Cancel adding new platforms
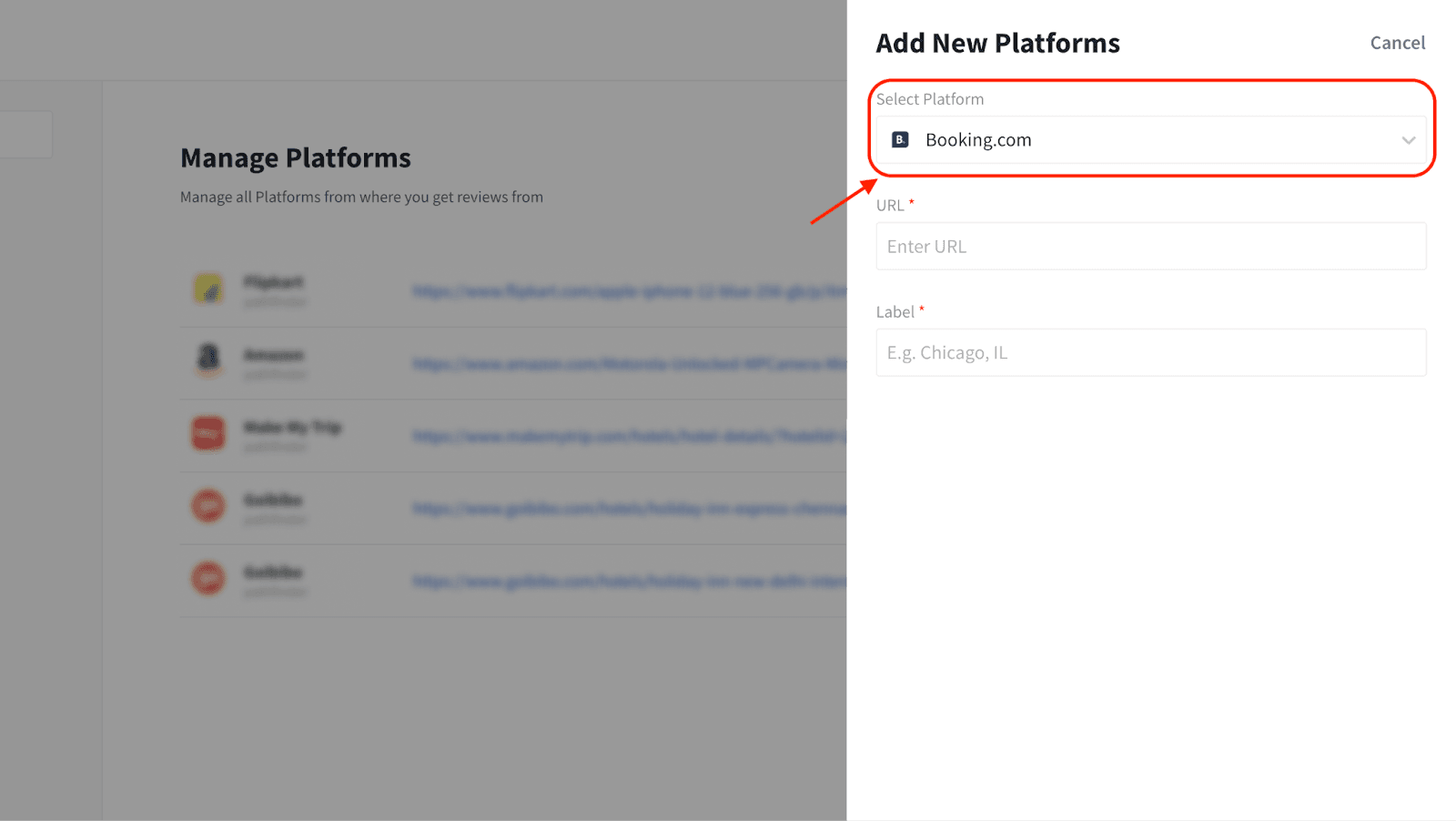 (1397, 43)
